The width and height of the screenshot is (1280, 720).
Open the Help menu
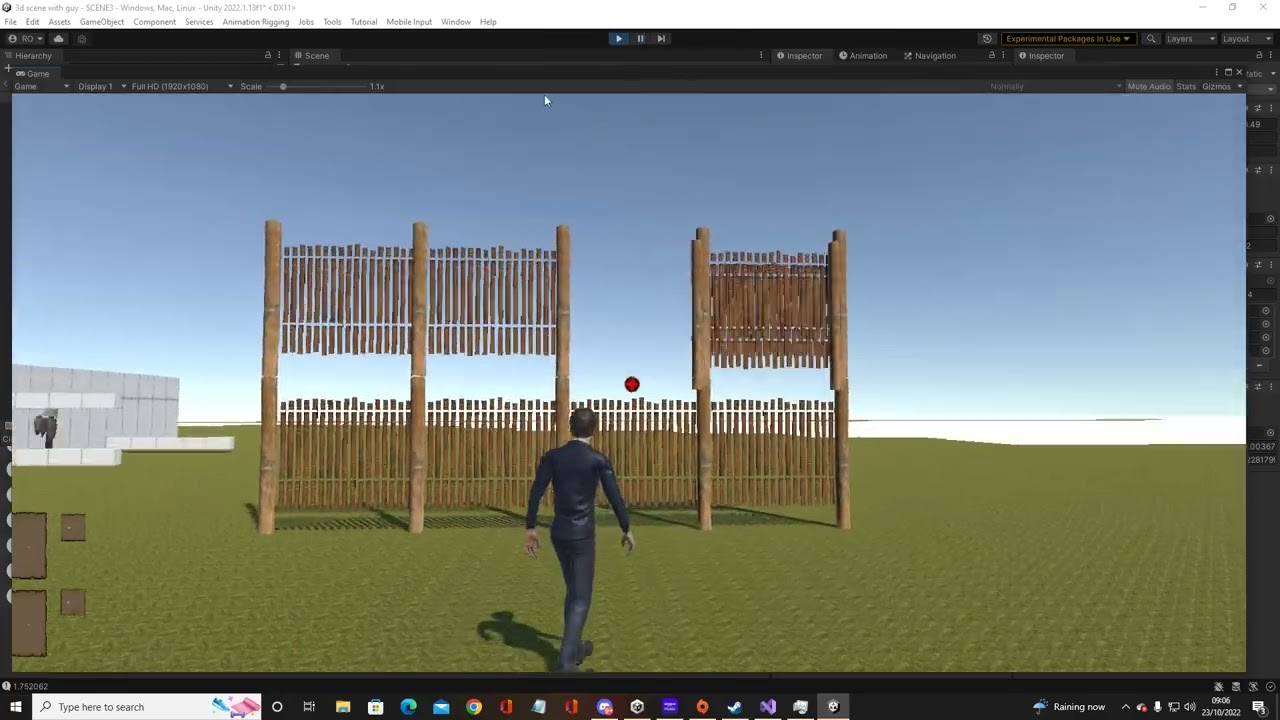click(487, 22)
